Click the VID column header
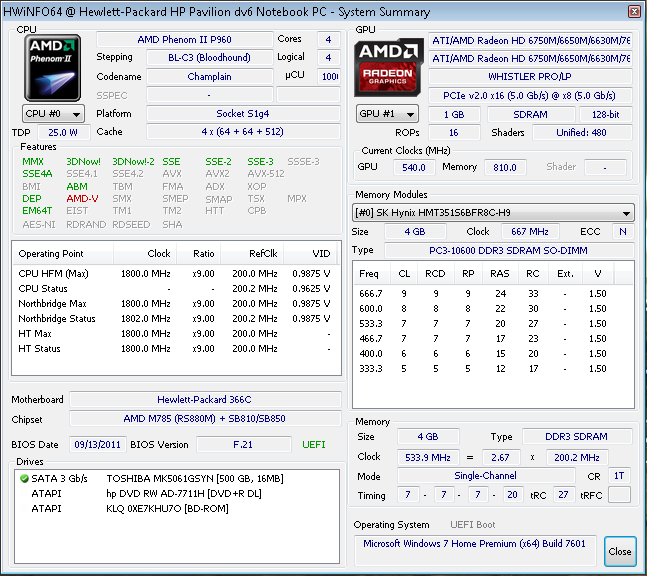Viewport: 647px width, 576px height. 310,253
